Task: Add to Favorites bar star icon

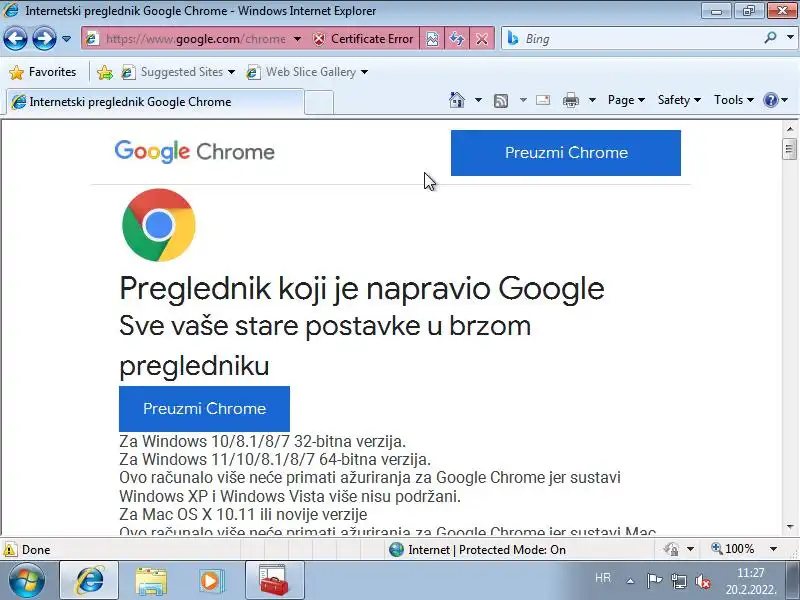Action: pyautogui.click(x=105, y=72)
